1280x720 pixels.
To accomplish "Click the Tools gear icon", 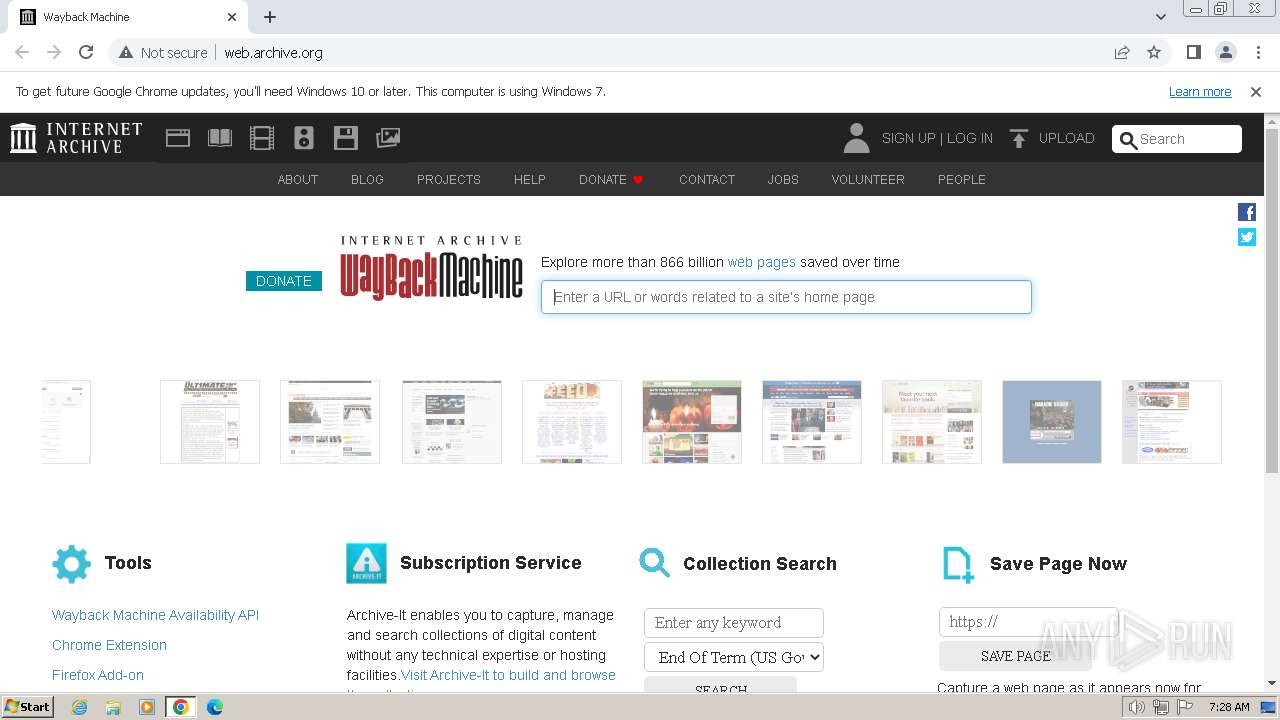I will 71,564.
